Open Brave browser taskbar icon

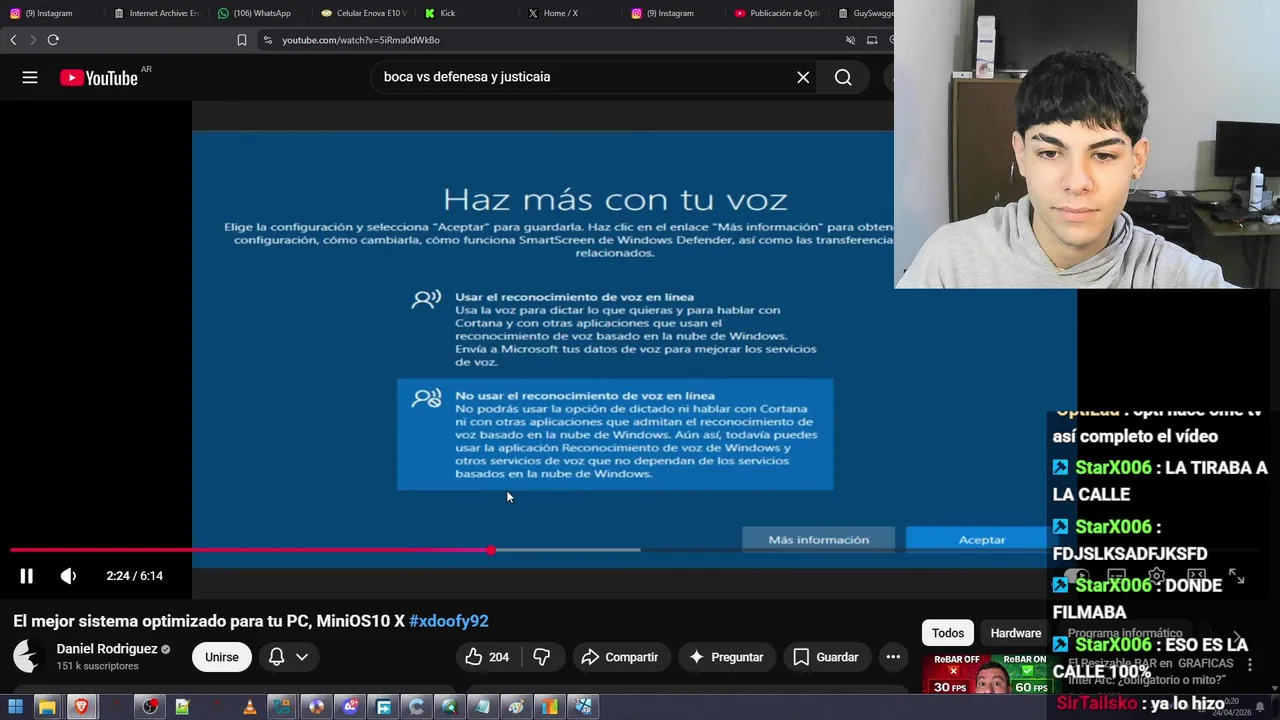pyautogui.click(x=81, y=707)
